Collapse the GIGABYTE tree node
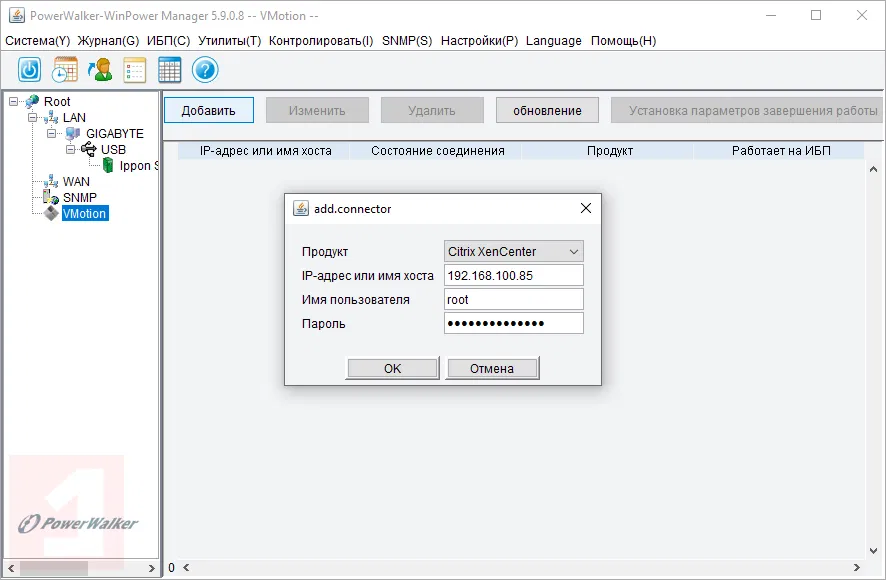This screenshot has width=886, height=580. coord(51,134)
